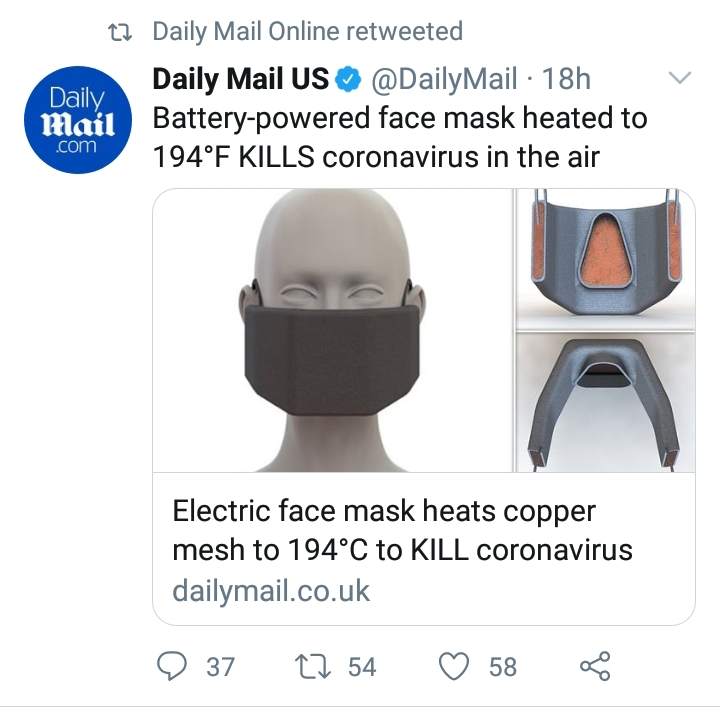
Task: Follow the dailymail.co.uk domain link
Action: pyautogui.click(x=271, y=591)
